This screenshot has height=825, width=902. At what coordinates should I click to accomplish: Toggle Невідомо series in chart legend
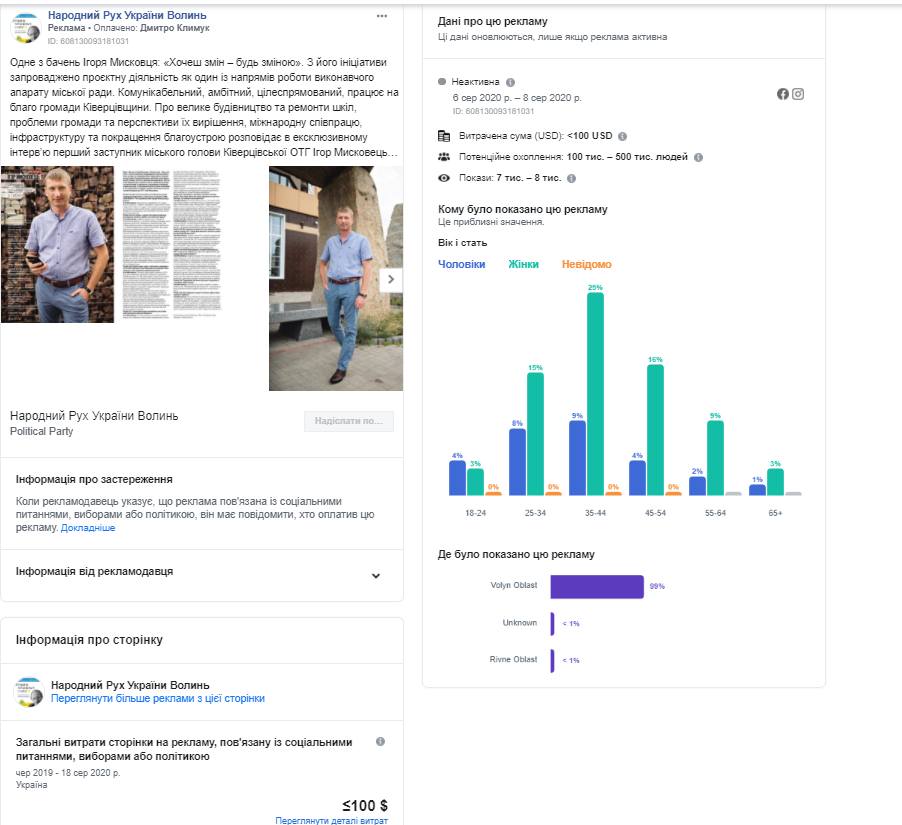(586, 264)
